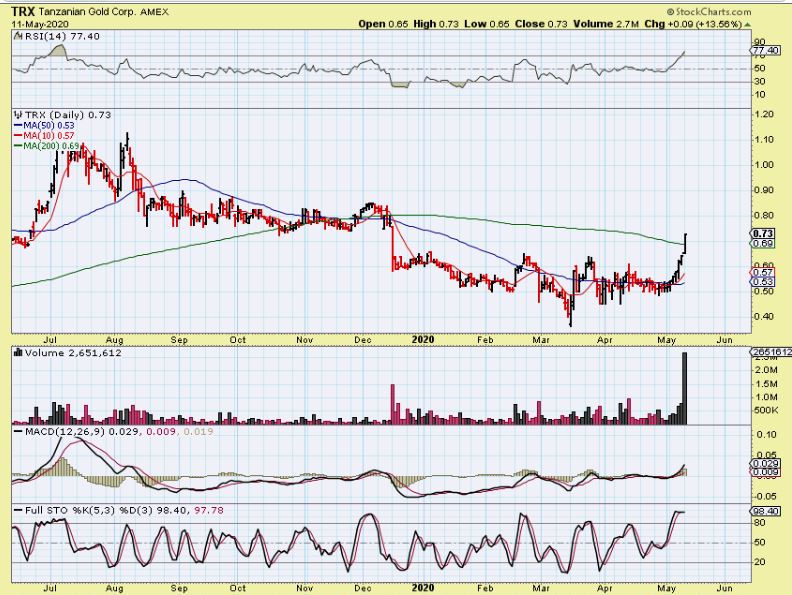Image resolution: width=792 pixels, height=595 pixels.
Task: Click the Chg +0.09 (+13.56%) value
Action: pyautogui.click(x=693, y=24)
